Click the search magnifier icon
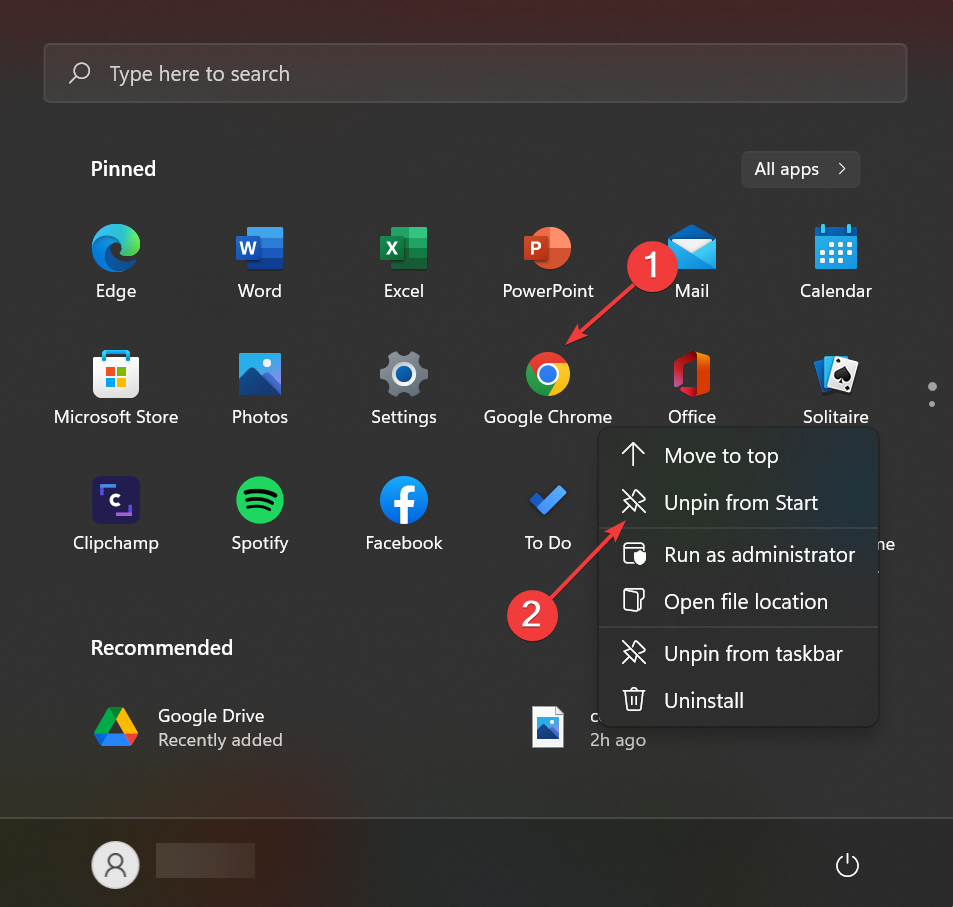This screenshot has width=953, height=907. click(80, 73)
